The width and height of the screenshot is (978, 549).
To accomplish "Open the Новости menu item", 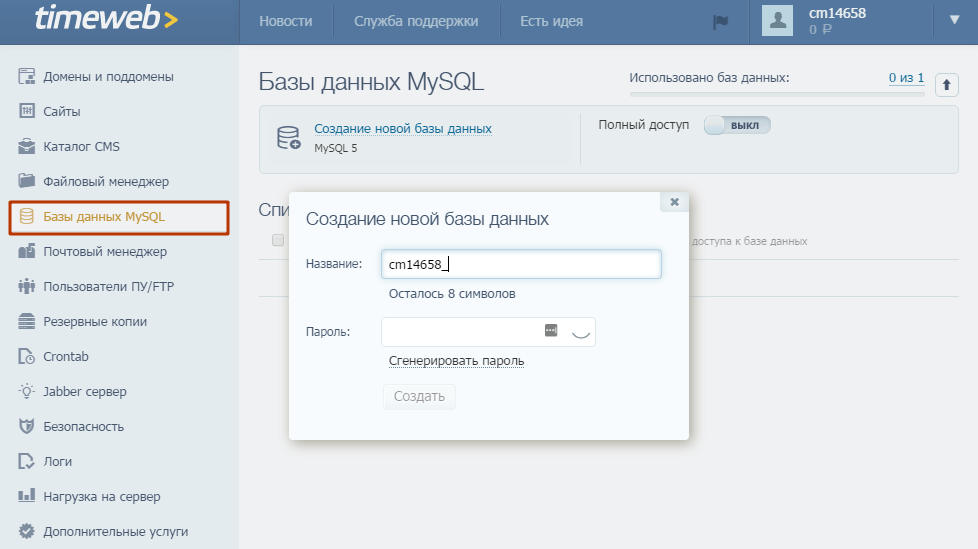I will (285, 21).
